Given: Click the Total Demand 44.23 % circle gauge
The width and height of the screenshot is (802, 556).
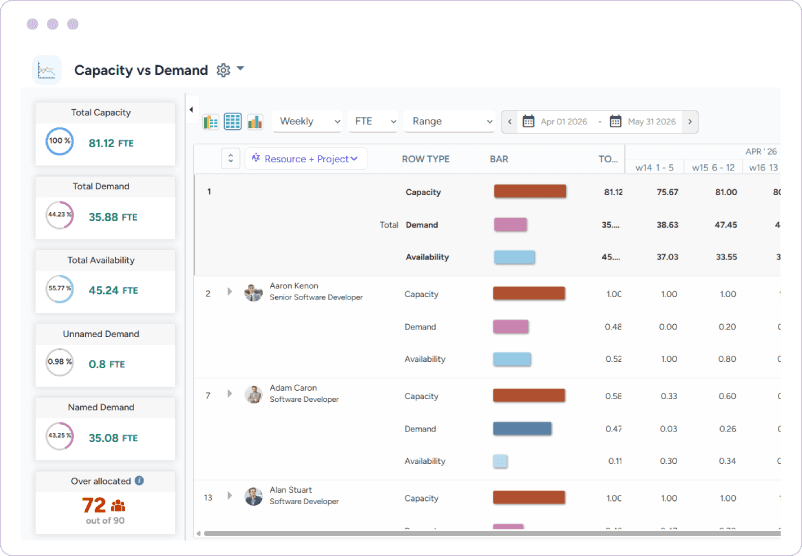Looking at the screenshot, I should (x=60, y=215).
